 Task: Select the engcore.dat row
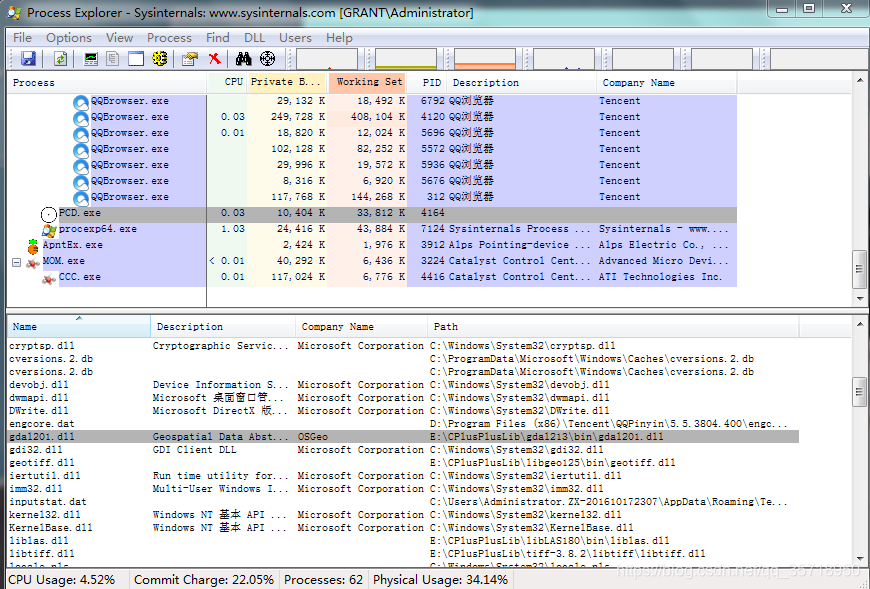(403, 424)
